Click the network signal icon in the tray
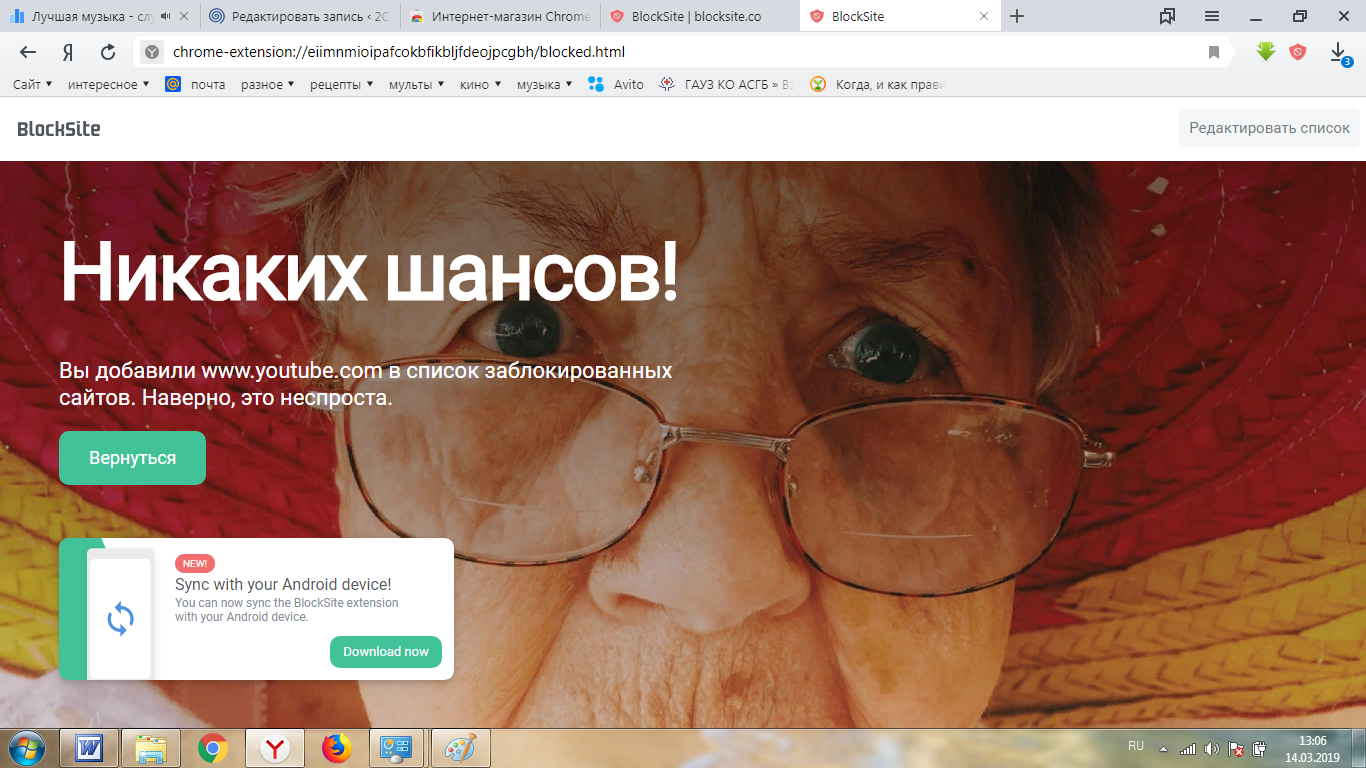The width and height of the screenshot is (1366, 768). click(1188, 748)
